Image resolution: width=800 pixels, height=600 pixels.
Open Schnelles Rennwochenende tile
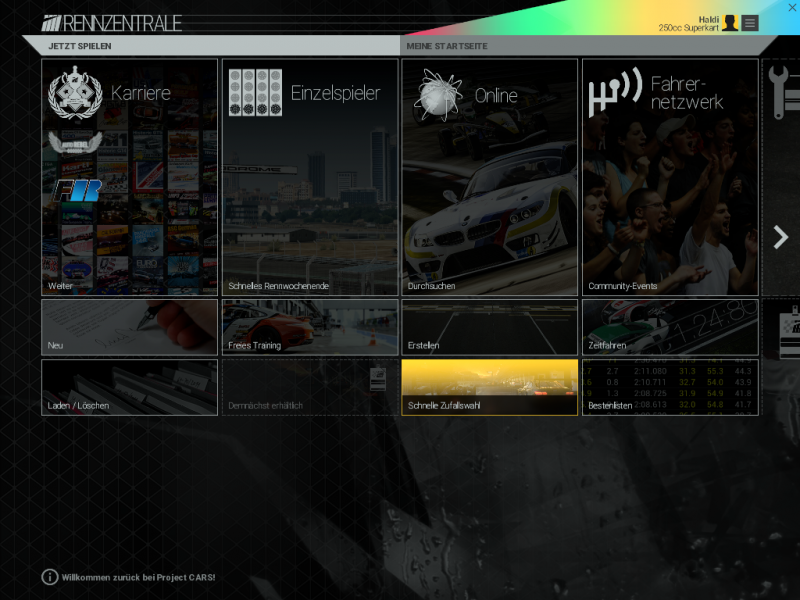click(310, 177)
